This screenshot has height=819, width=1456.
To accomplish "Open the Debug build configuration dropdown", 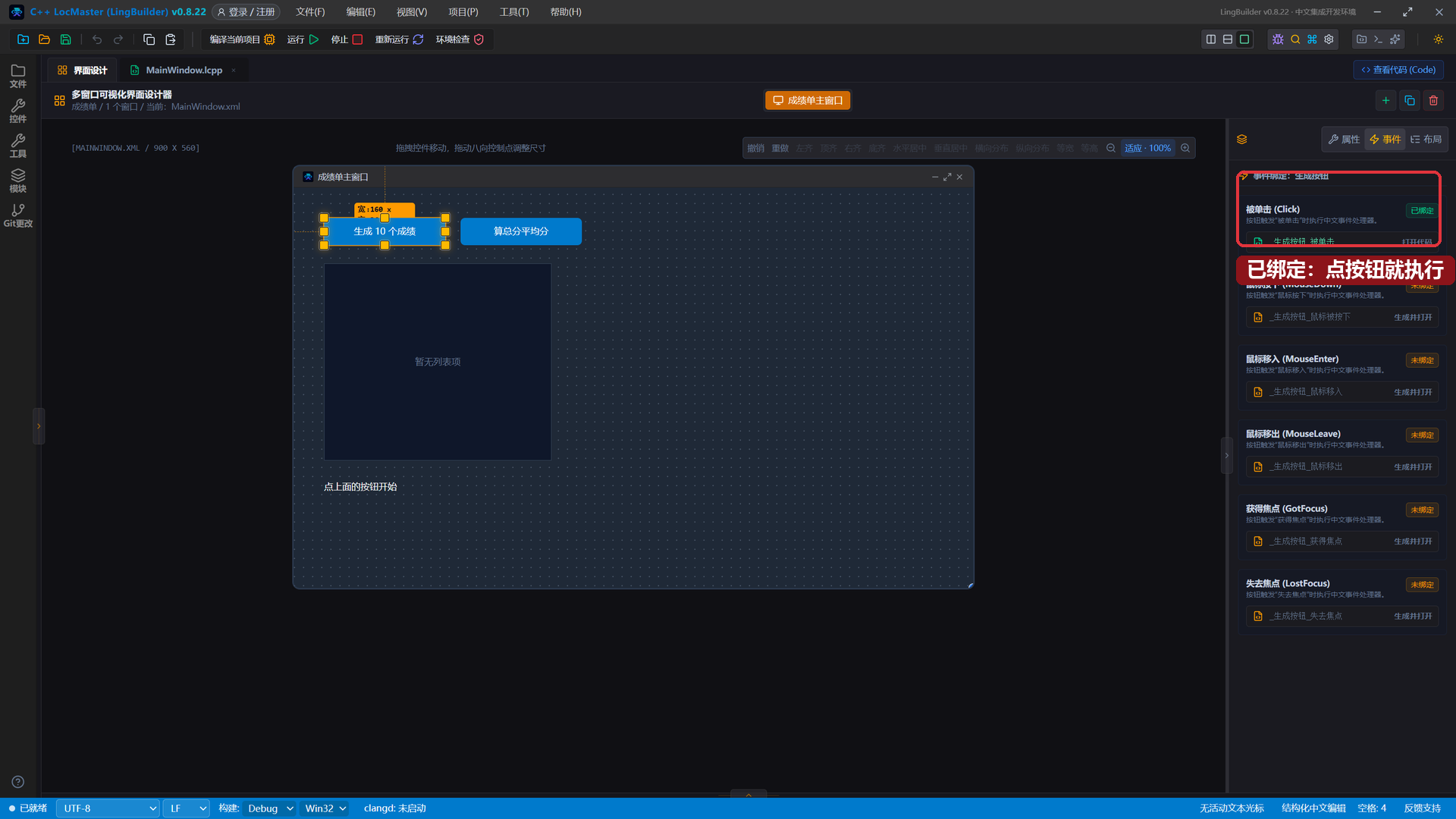I will [x=270, y=808].
